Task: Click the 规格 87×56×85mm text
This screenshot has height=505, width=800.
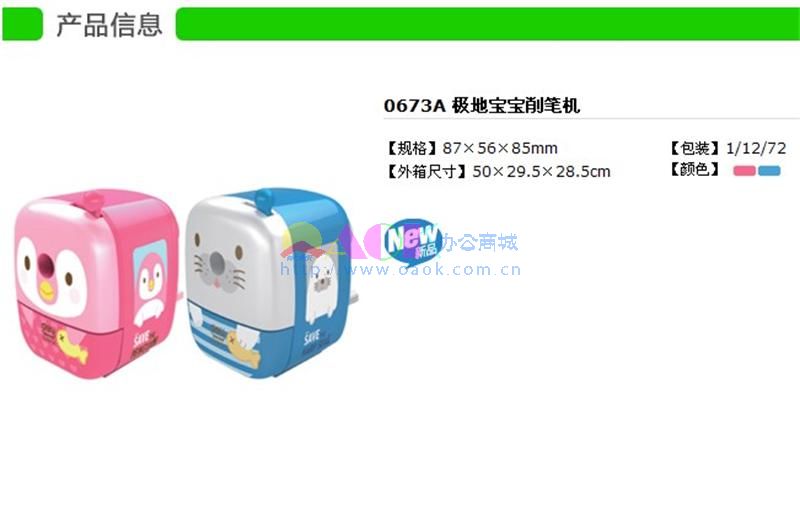Action: coord(471,148)
